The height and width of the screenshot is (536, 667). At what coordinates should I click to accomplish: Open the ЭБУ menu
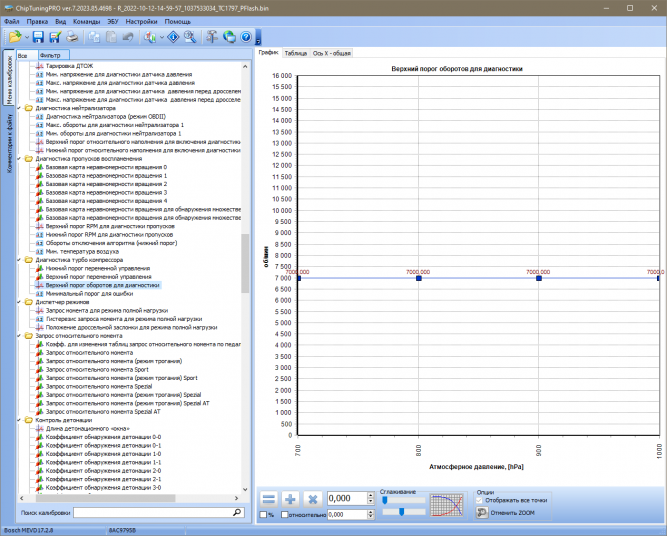click(113, 21)
